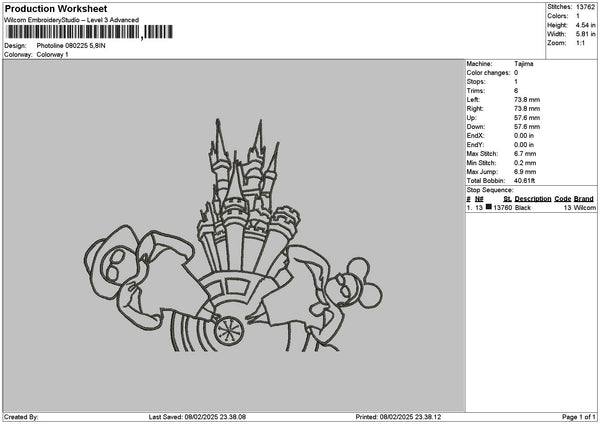Click the Wilcom brand cell

(x=585, y=208)
